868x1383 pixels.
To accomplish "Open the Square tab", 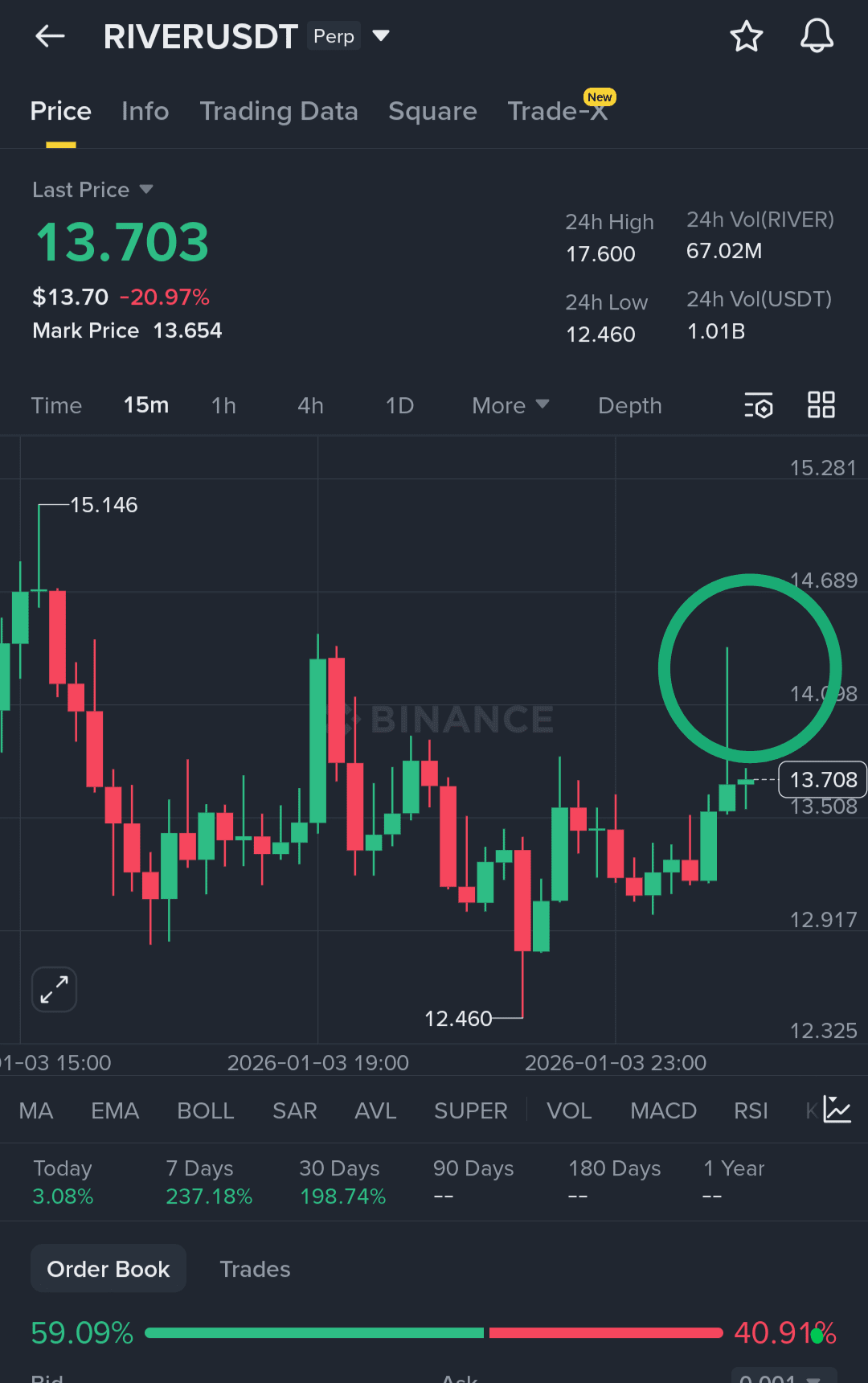I will tap(432, 111).
